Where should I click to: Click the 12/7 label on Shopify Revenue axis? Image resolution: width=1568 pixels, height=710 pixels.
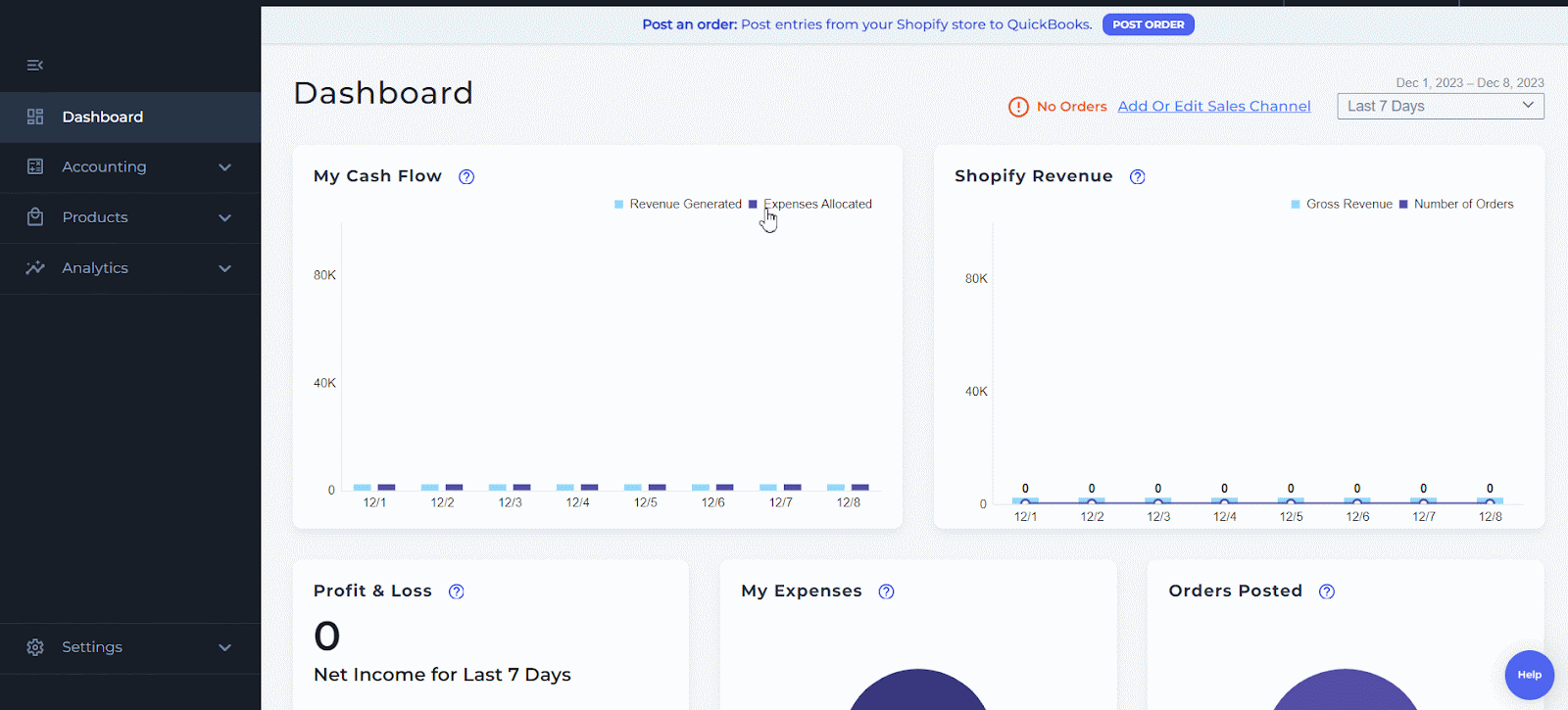(x=1424, y=517)
